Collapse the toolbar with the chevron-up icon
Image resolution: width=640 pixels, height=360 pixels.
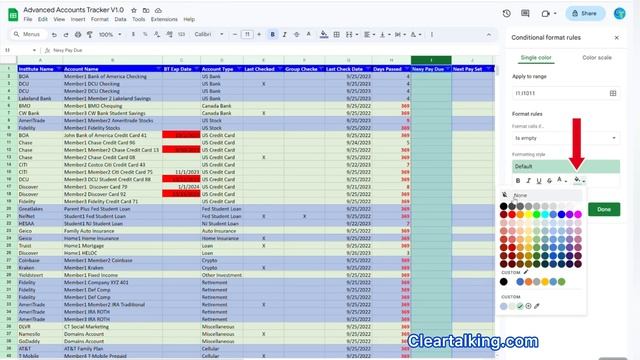(x=489, y=35)
